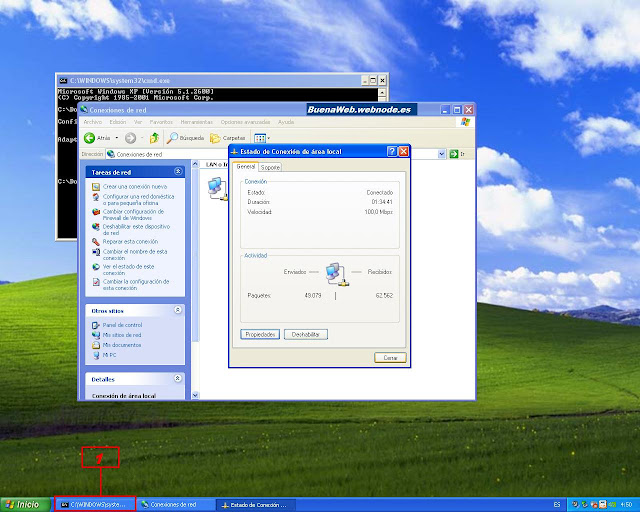Open Mis documentos link
This screenshot has width=640, height=512.
pyautogui.click(x=122, y=345)
